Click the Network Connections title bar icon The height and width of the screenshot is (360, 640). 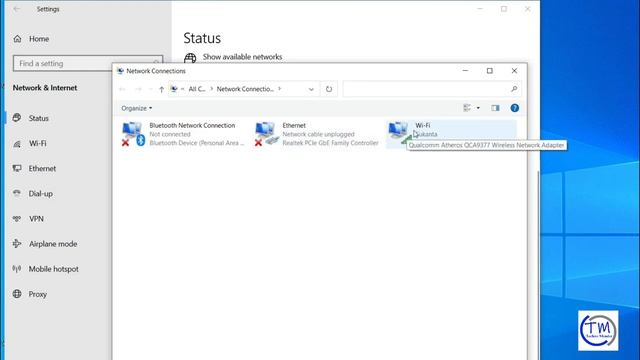pyautogui.click(x=120, y=71)
